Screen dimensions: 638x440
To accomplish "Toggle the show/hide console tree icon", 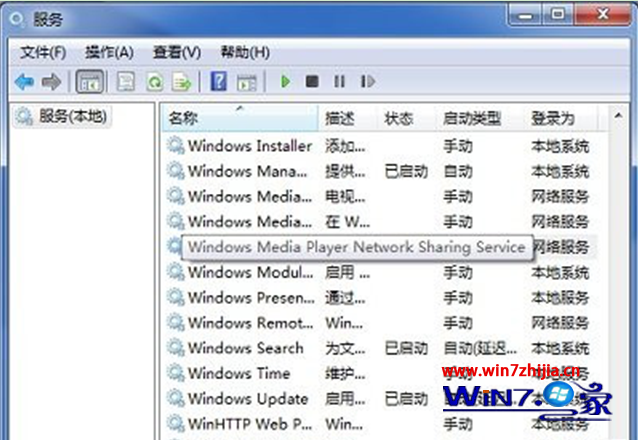I will tap(90, 82).
